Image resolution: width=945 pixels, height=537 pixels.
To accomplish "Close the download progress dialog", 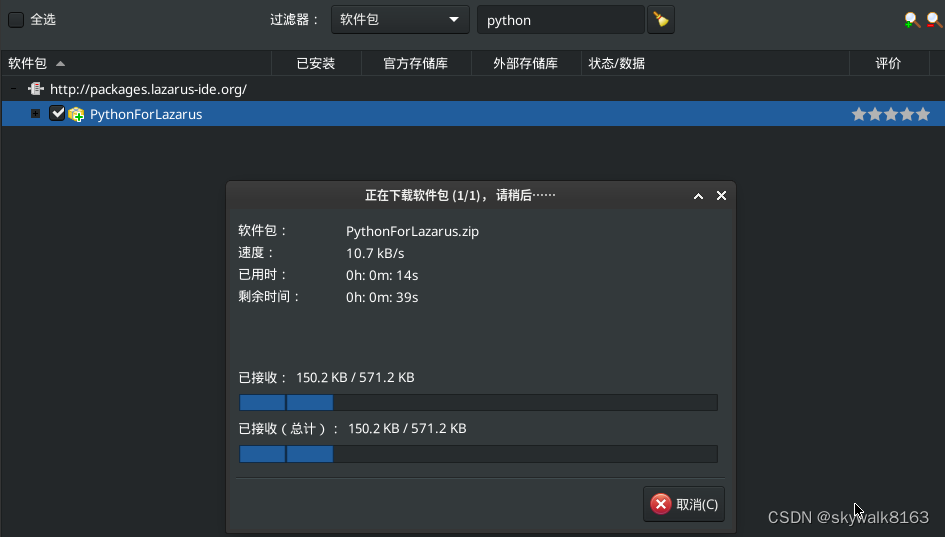I will point(721,196).
